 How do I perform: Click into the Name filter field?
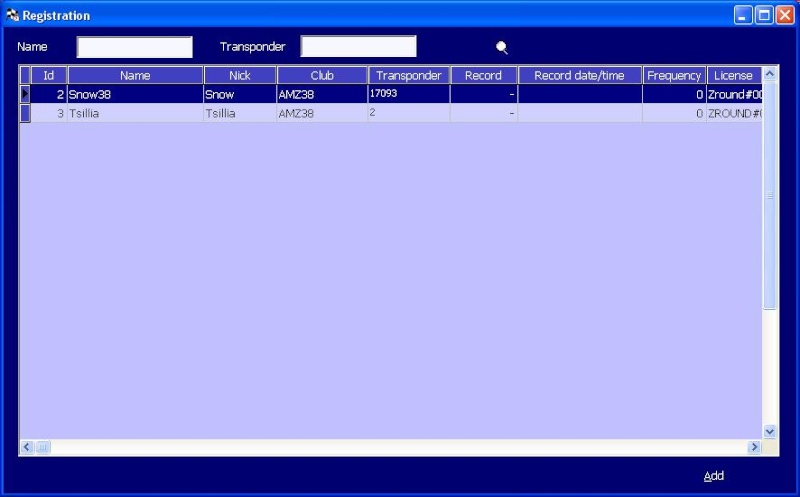[x=135, y=47]
